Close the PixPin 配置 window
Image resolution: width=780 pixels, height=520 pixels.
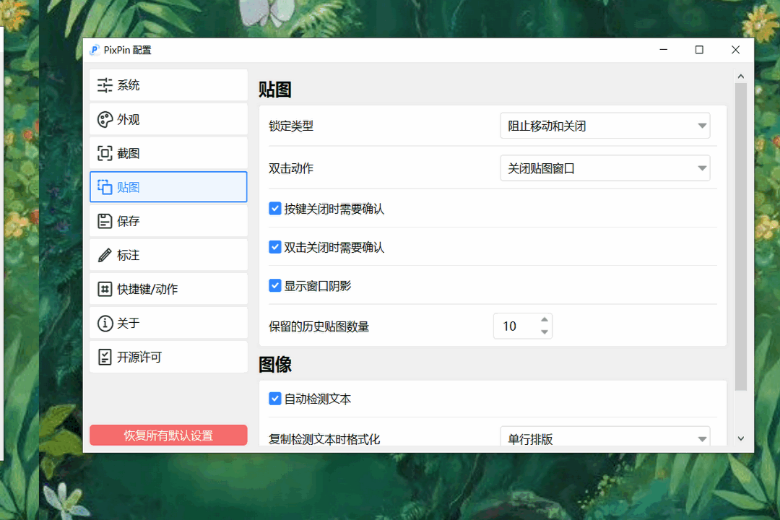pyautogui.click(x=735, y=50)
